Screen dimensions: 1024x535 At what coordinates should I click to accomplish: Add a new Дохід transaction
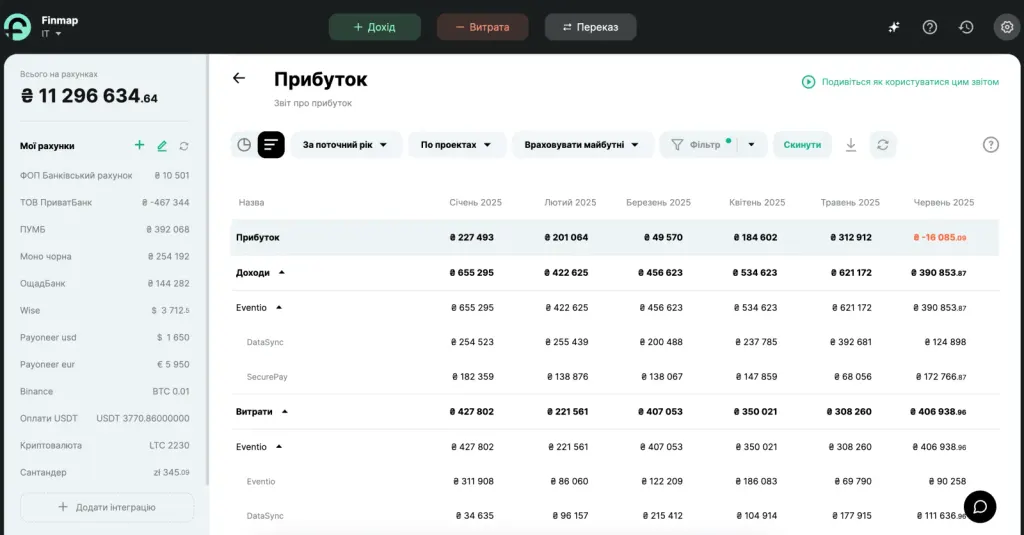click(375, 27)
